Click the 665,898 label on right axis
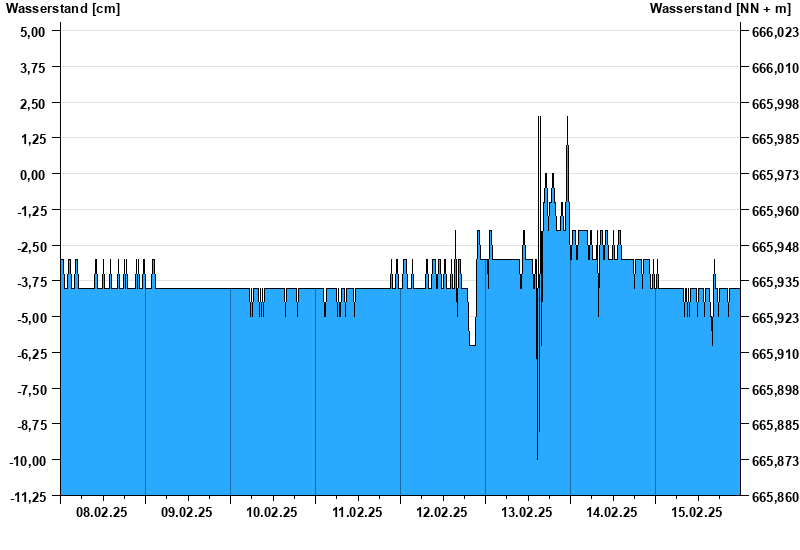 point(776,390)
